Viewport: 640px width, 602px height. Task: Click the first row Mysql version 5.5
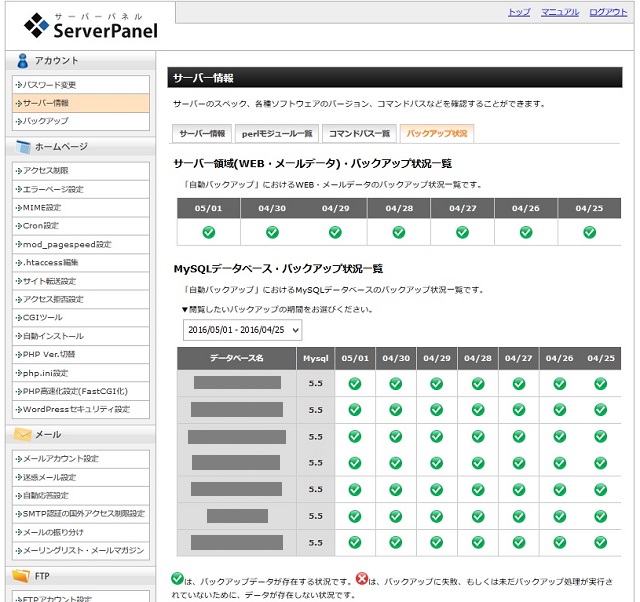(x=316, y=383)
